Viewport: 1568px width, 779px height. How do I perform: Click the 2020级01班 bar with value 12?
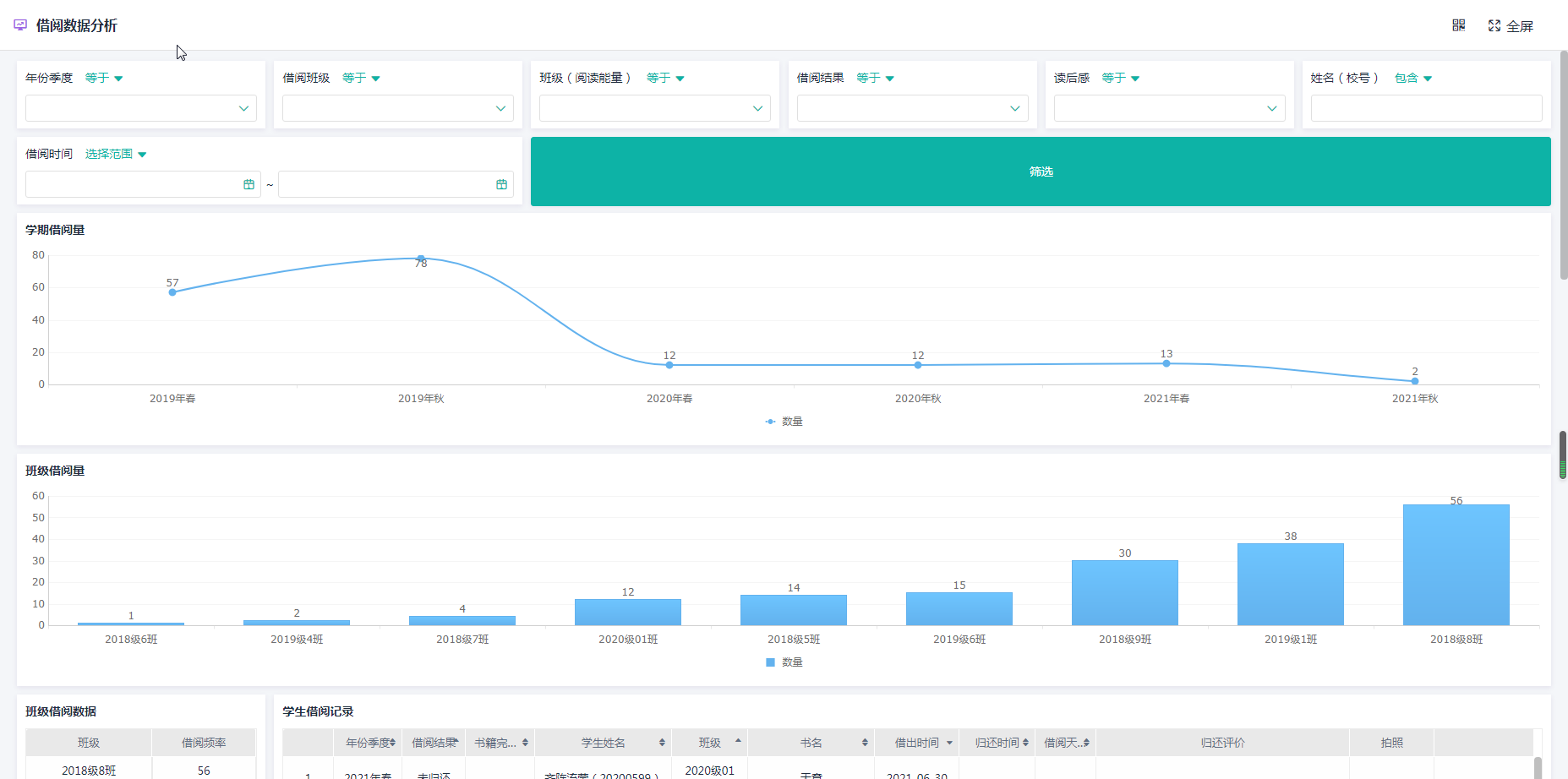[627, 613]
